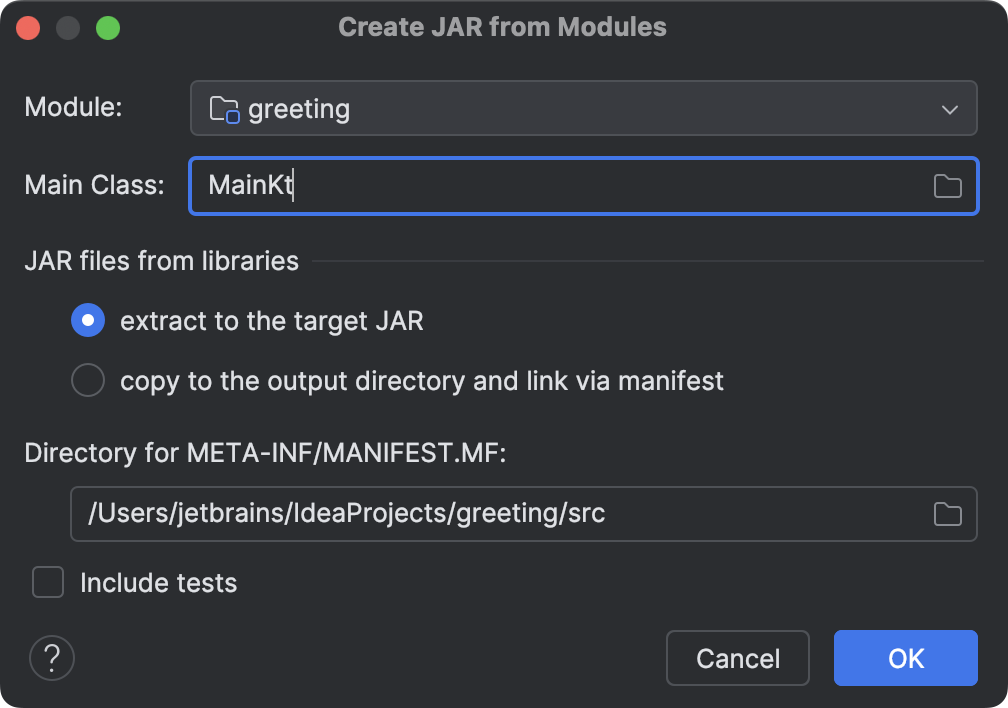The height and width of the screenshot is (708, 1008).
Task: Click the 'JAR files from libraries' section header
Action: (162, 261)
